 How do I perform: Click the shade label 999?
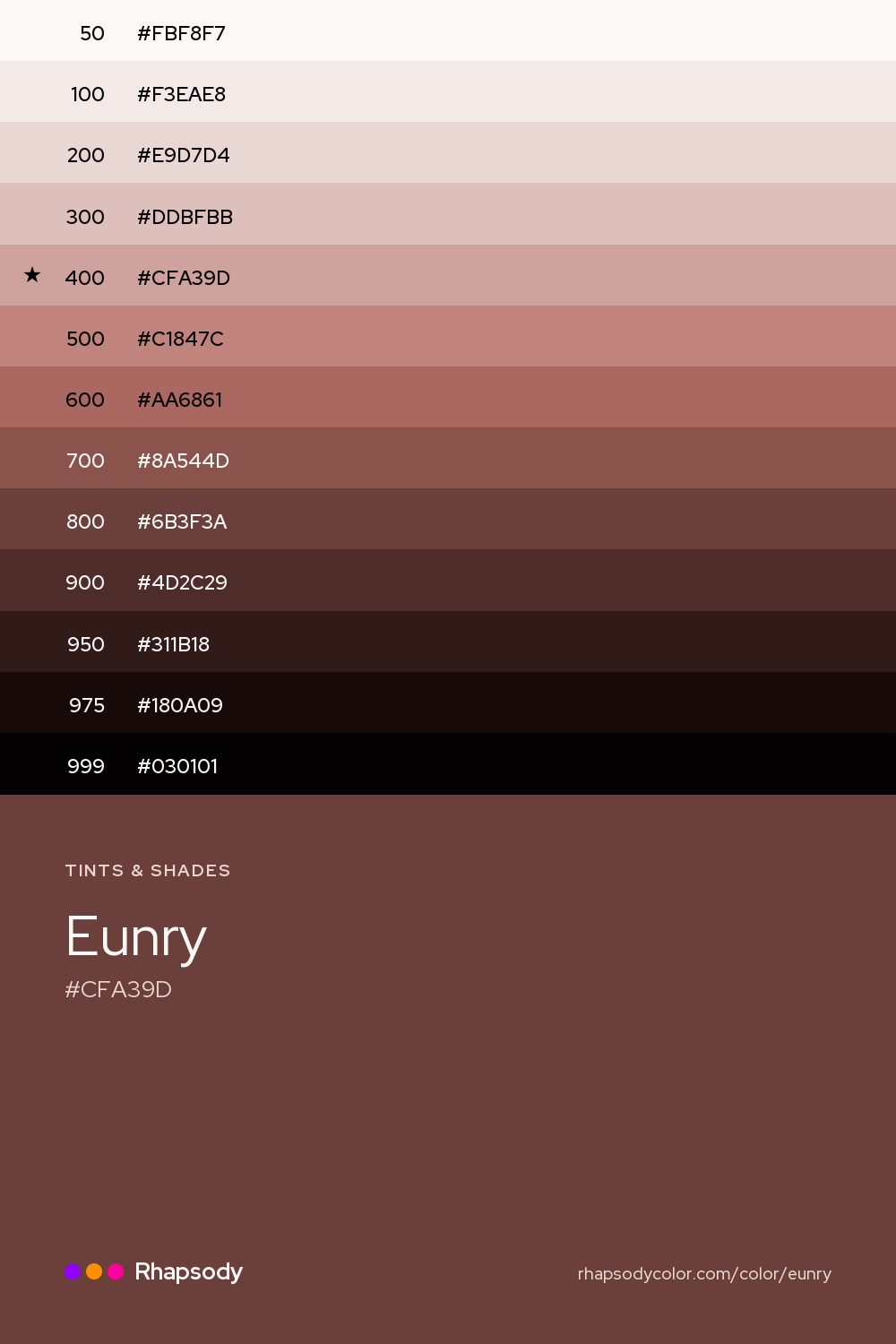click(x=86, y=766)
